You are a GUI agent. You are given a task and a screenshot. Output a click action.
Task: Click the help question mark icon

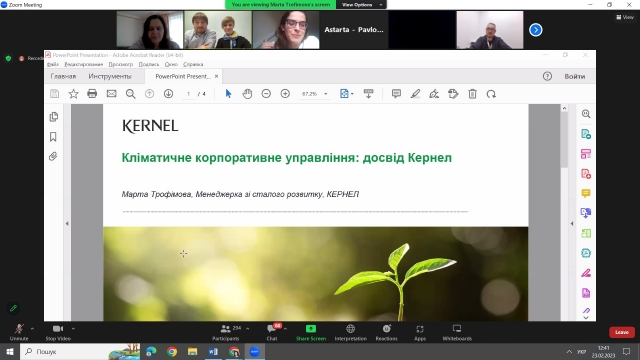point(547,76)
